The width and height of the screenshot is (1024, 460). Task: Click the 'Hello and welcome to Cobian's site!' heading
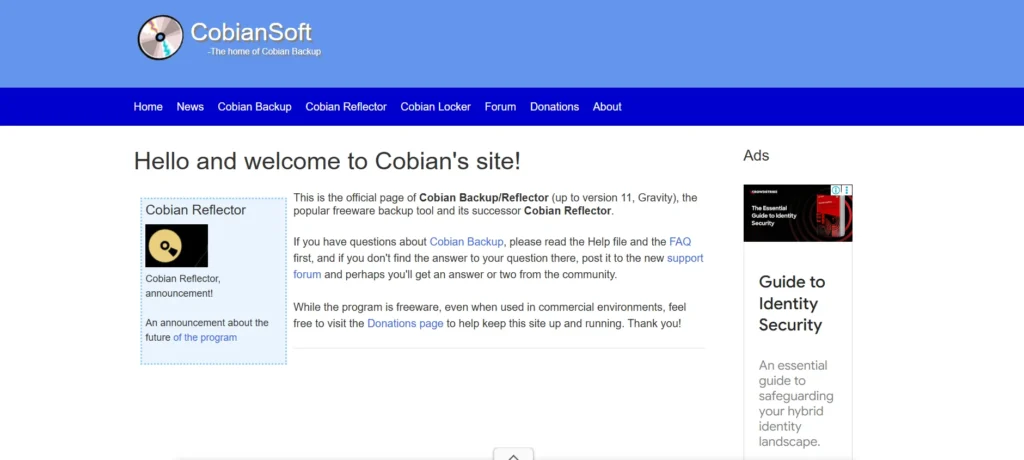[x=327, y=161]
